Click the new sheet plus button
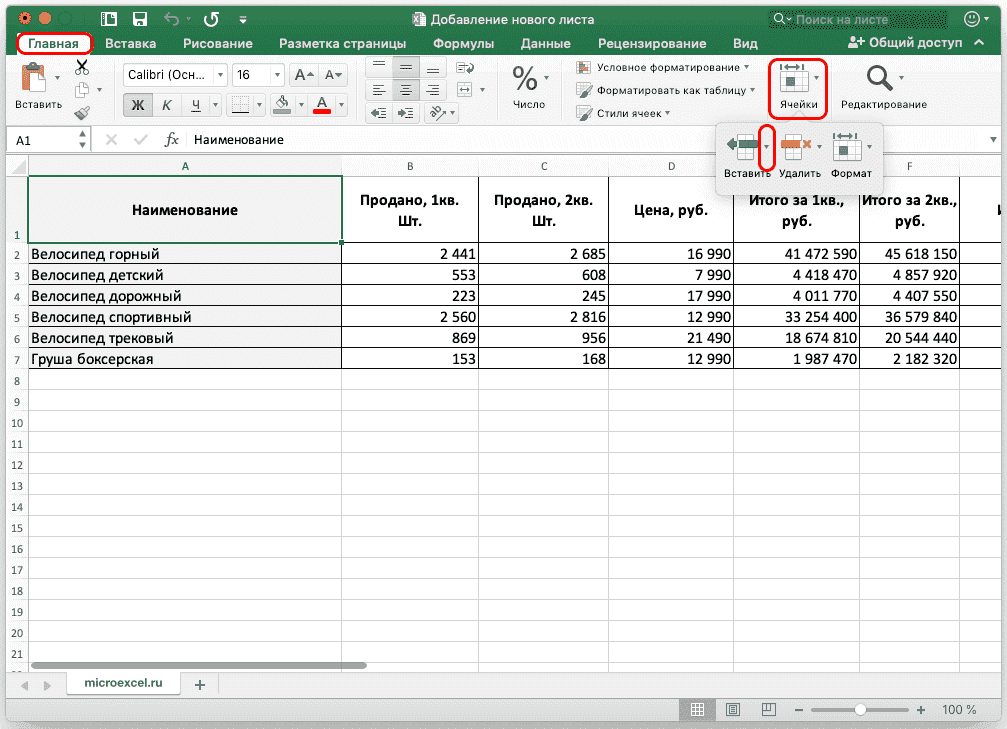The image size is (1007, 729). (199, 684)
